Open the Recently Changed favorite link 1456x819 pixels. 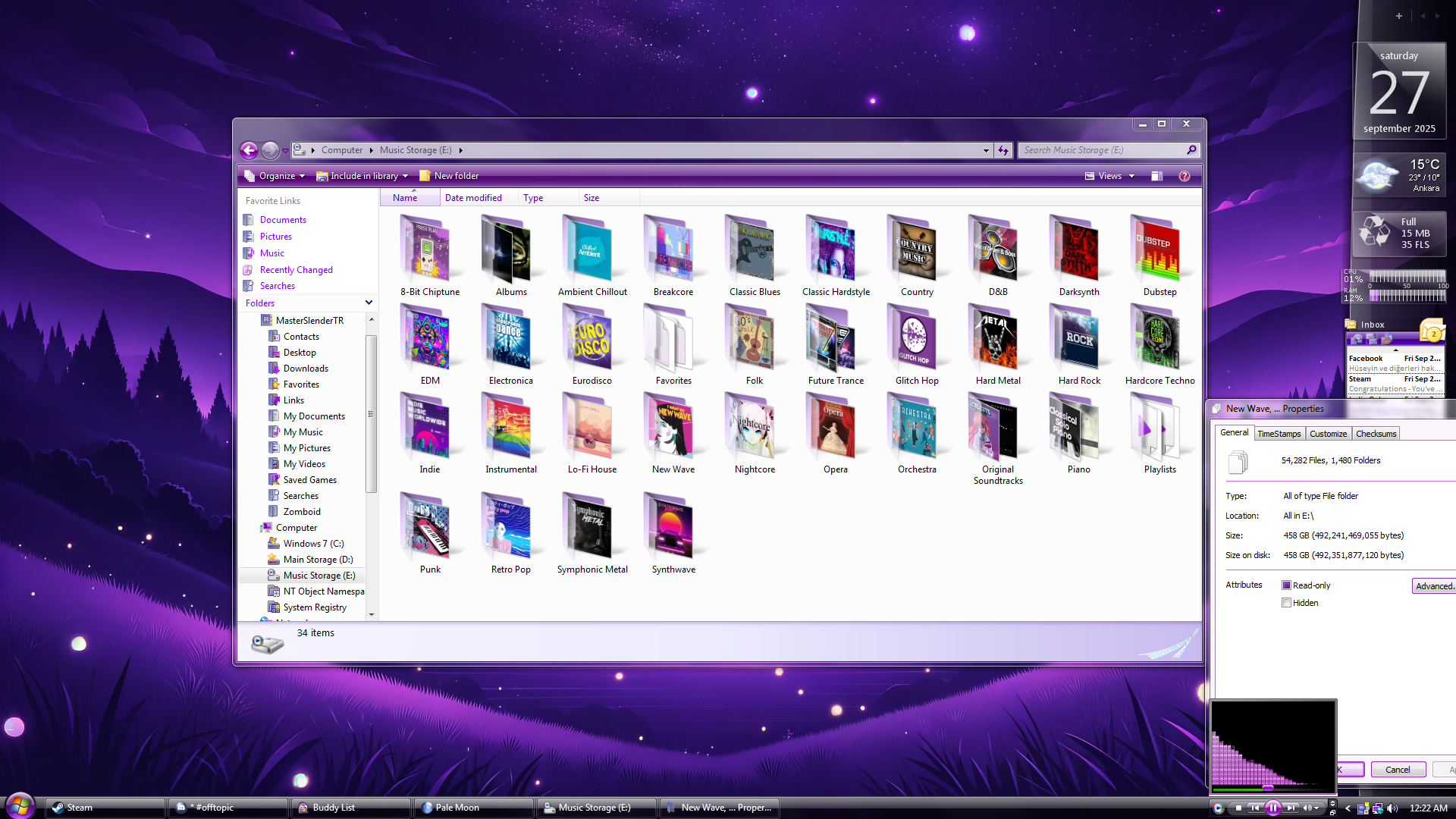297,270
